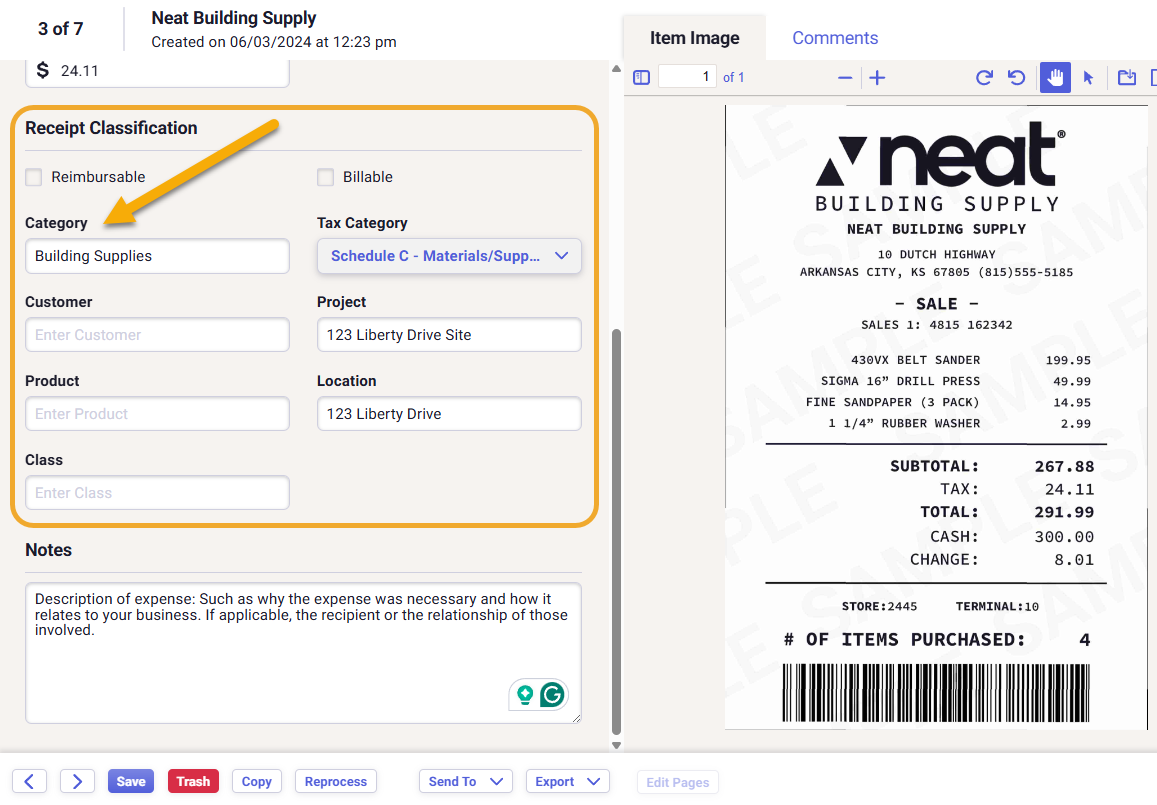Toggle the sidebar panel in the image viewer
Screen dimensions: 1157x805
(642, 78)
